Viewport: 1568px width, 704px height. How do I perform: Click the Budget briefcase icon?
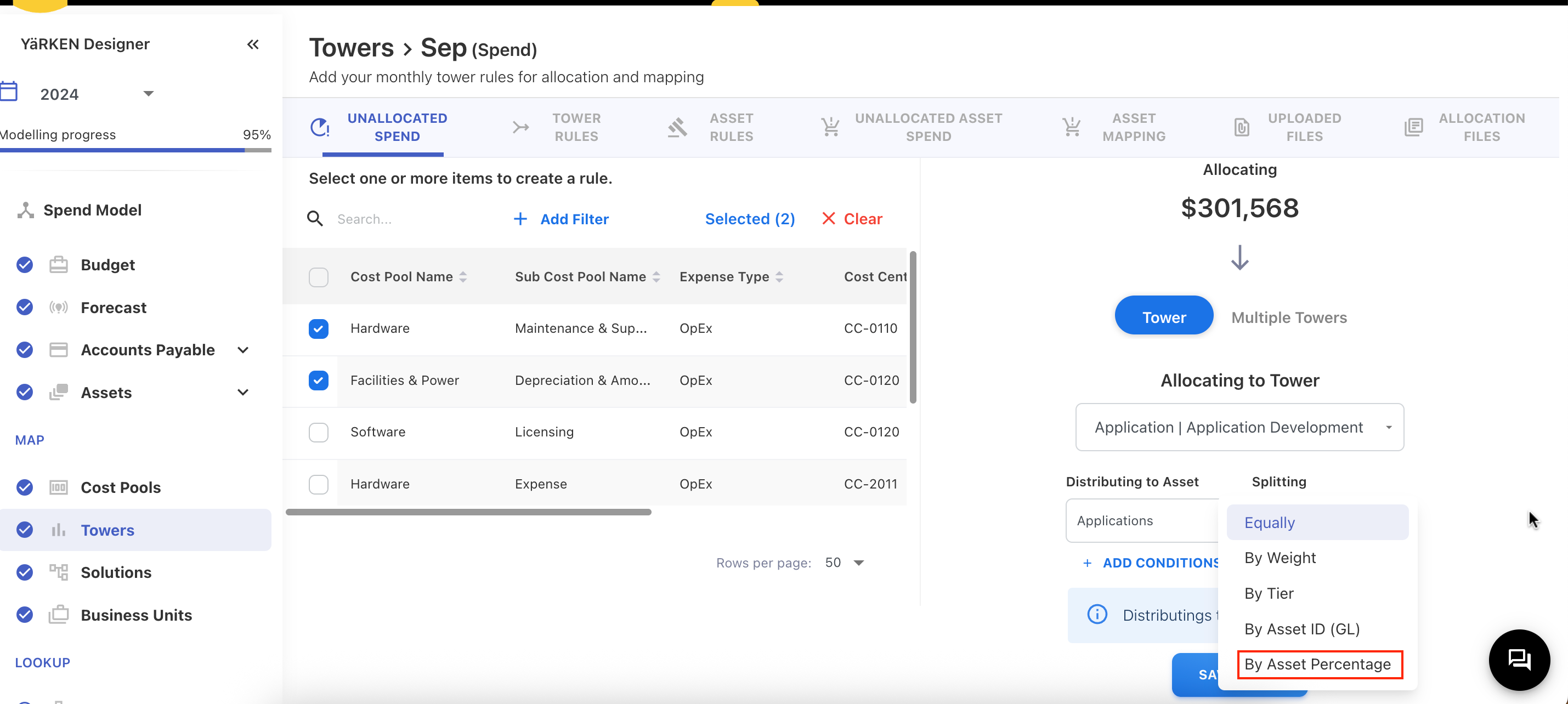click(59, 265)
